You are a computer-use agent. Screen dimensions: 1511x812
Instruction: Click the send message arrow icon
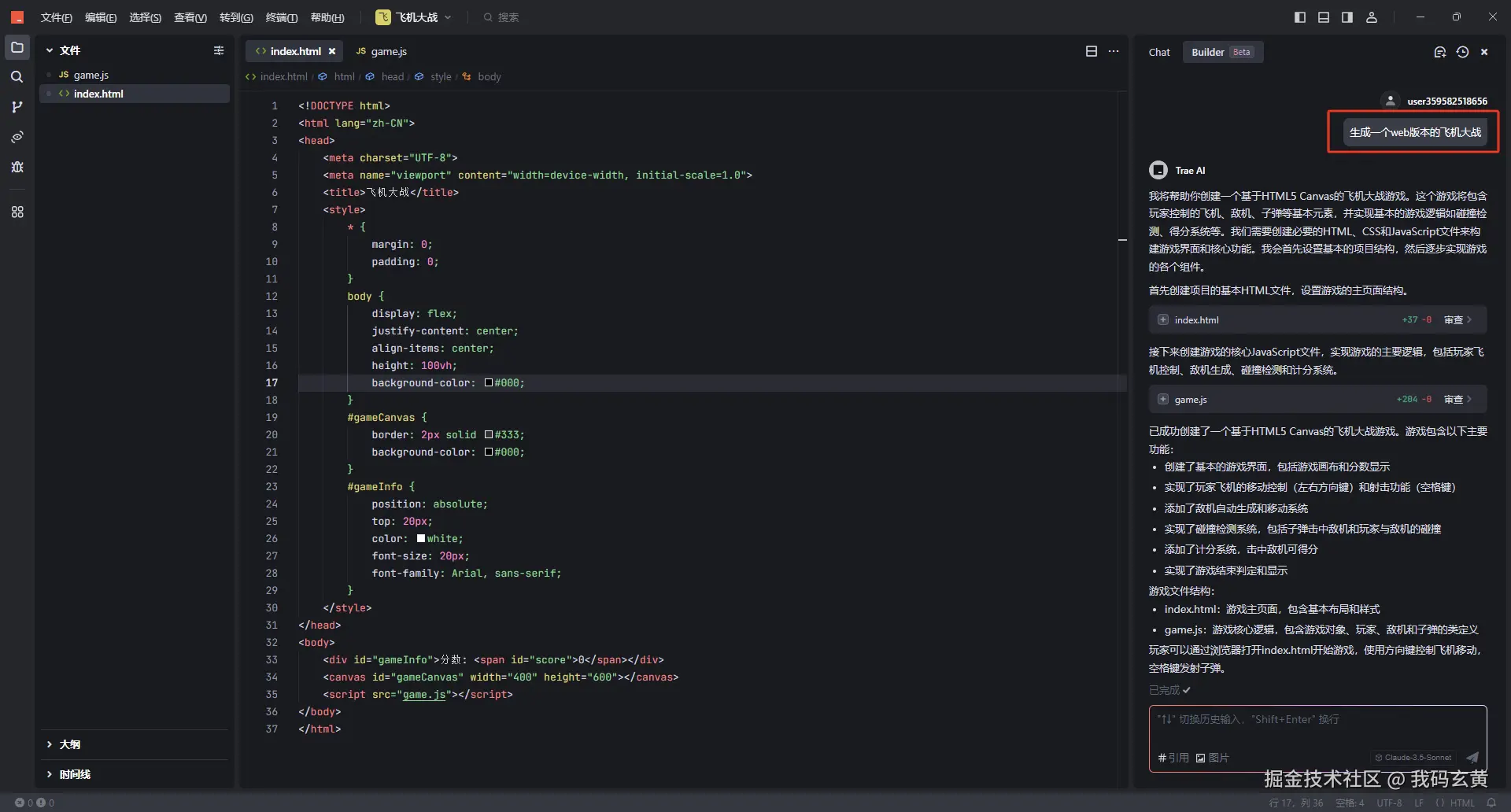click(1472, 758)
